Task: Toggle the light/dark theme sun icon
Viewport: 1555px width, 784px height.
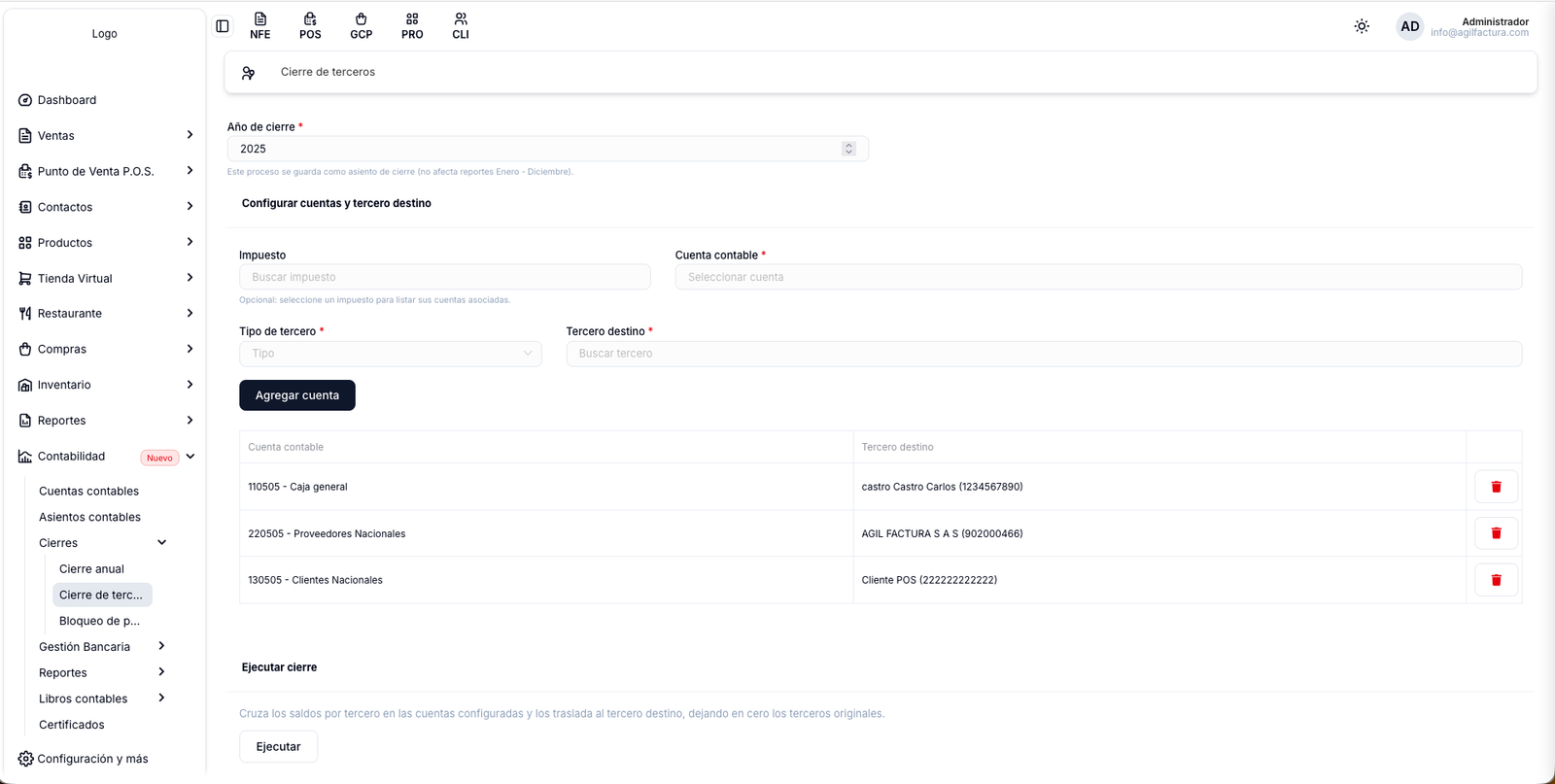Action: click(x=1362, y=26)
